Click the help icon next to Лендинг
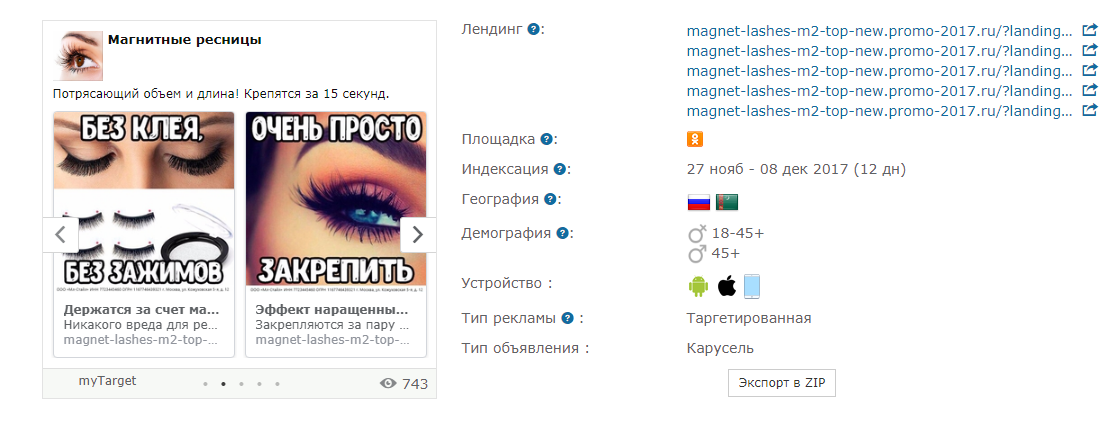 tap(533, 30)
